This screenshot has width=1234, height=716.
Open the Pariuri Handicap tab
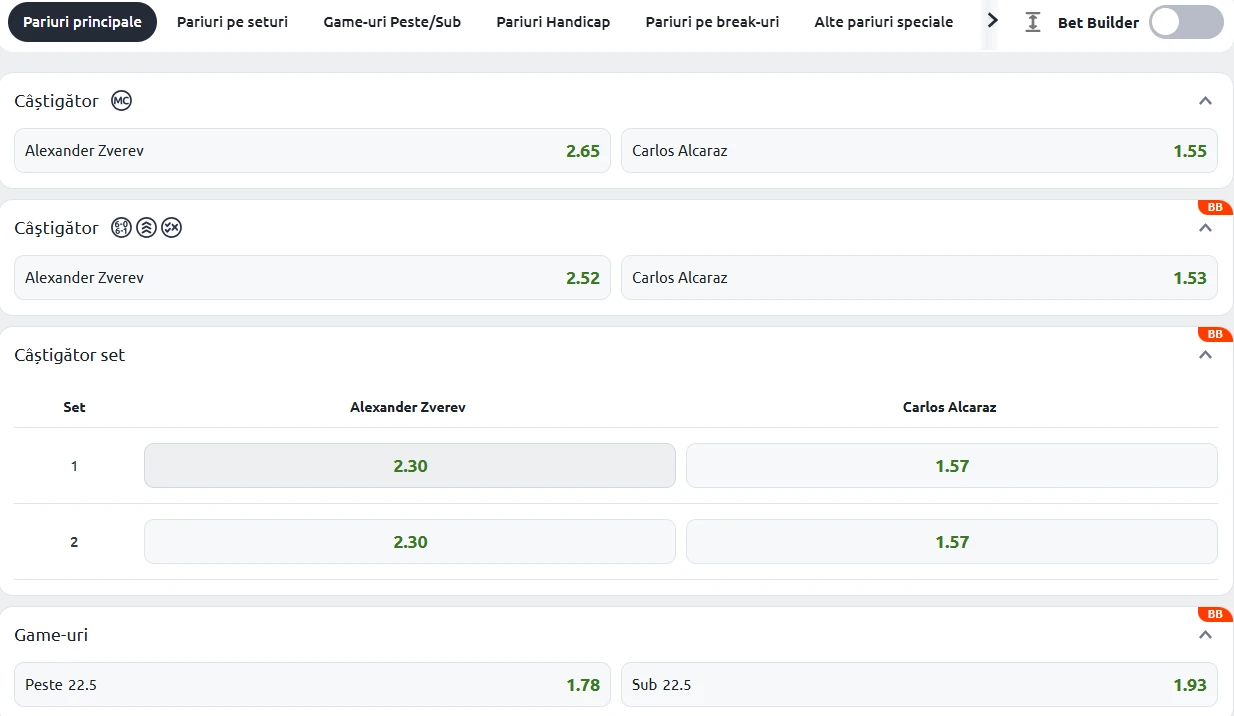(553, 22)
